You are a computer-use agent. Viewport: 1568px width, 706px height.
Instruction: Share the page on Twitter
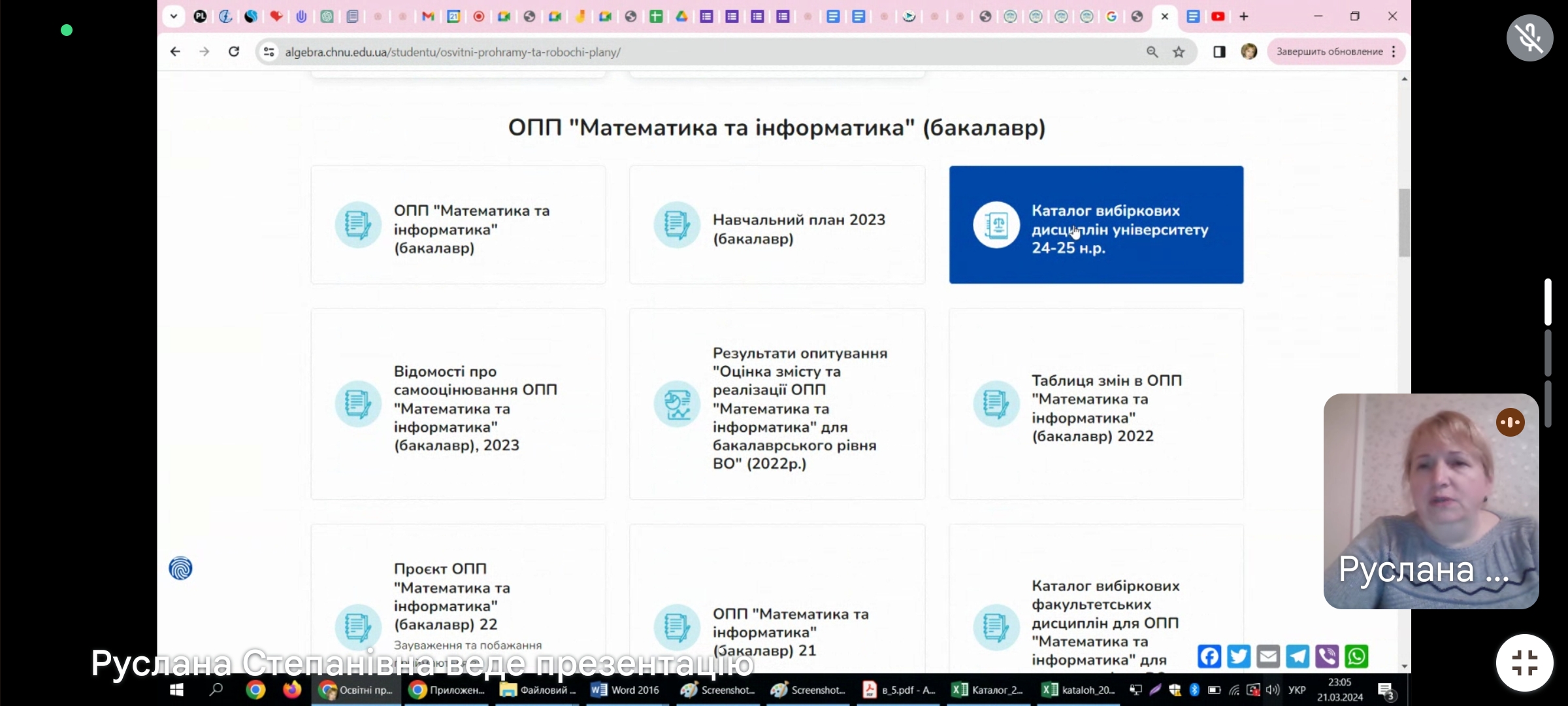[x=1239, y=656]
